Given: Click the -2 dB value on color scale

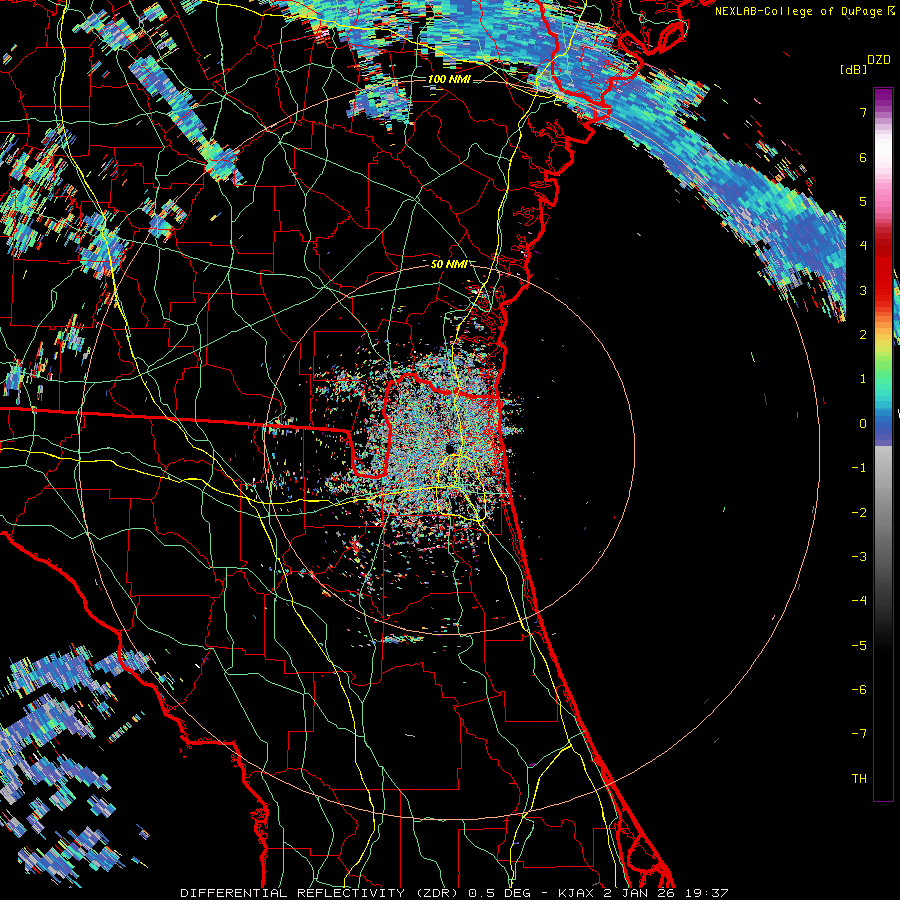Looking at the screenshot, I should pyautogui.click(x=859, y=513).
